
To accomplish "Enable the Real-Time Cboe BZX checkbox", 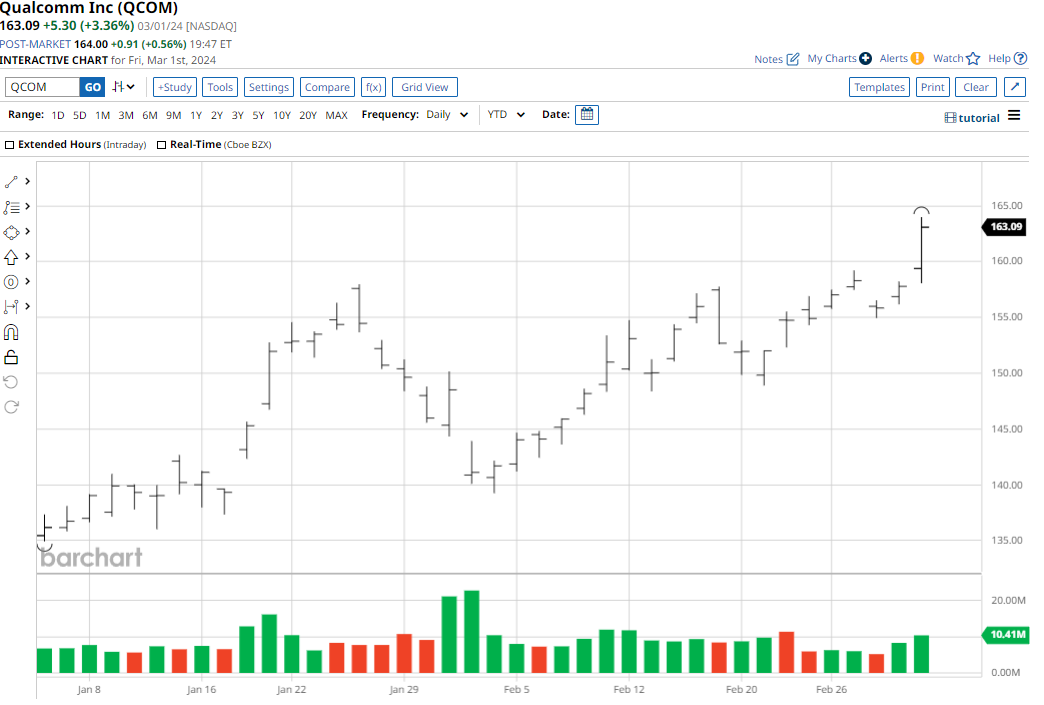I will [x=162, y=145].
